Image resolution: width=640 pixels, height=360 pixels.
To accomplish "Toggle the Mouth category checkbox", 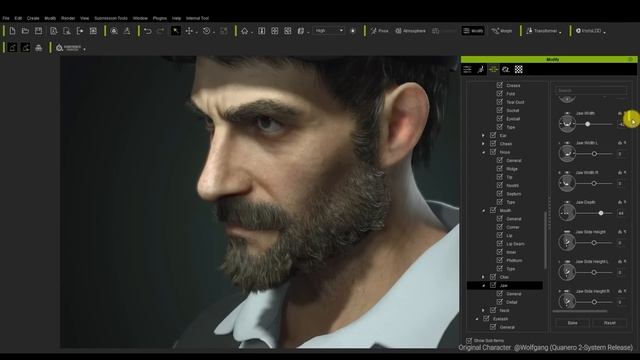I will [x=493, y=210].
